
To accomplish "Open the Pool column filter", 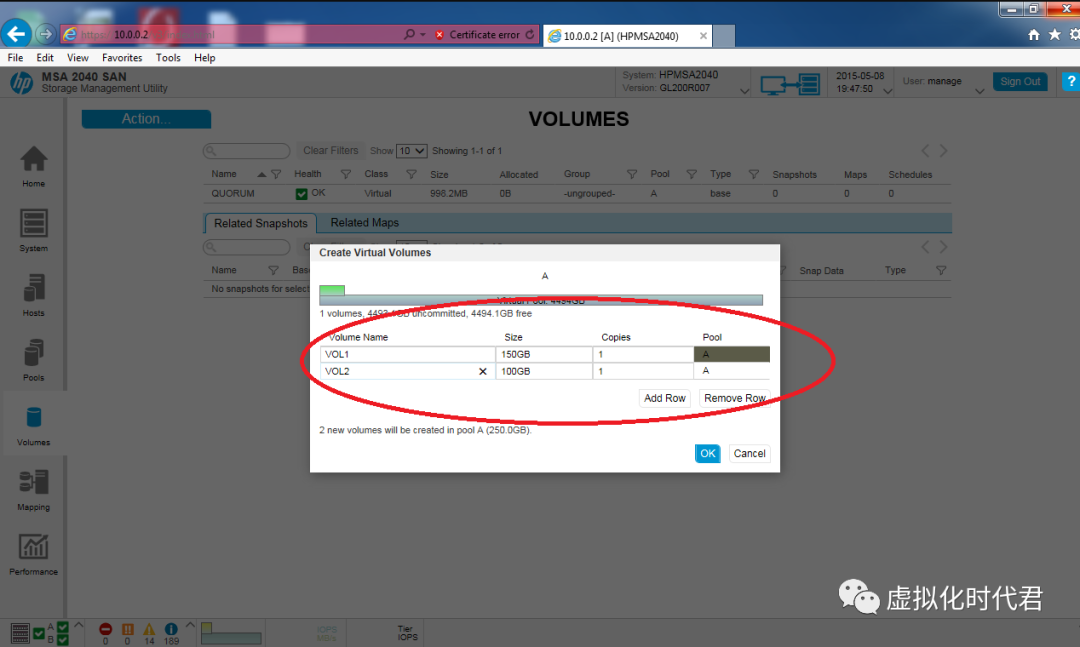I will 692,175.
